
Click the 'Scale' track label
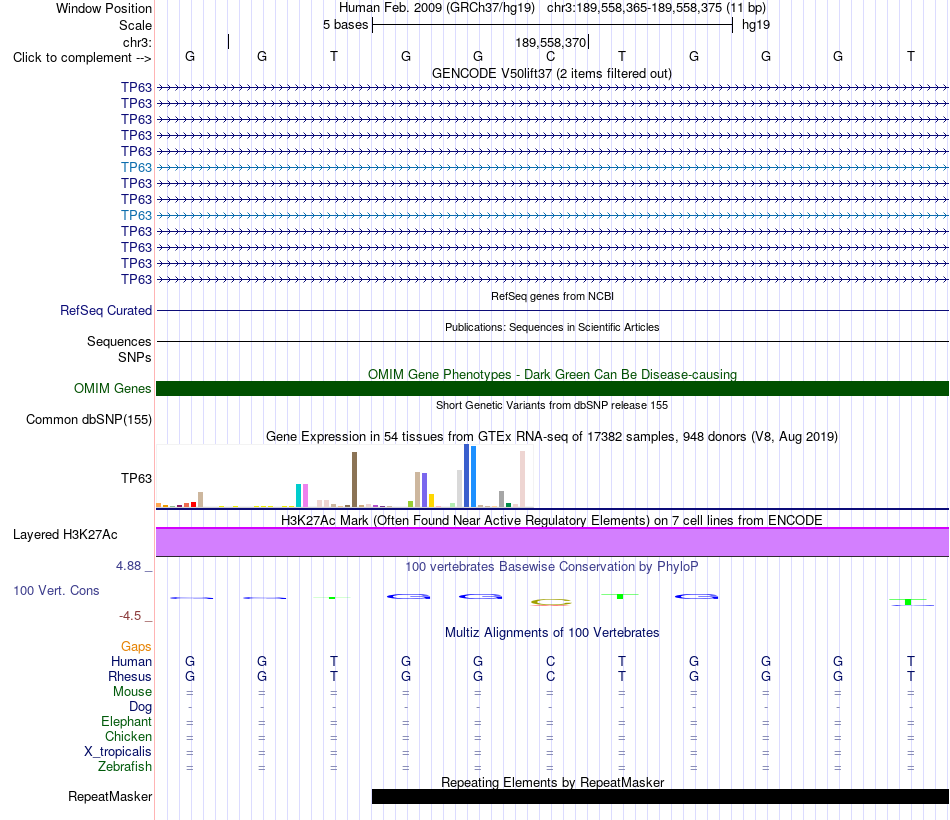135,25
